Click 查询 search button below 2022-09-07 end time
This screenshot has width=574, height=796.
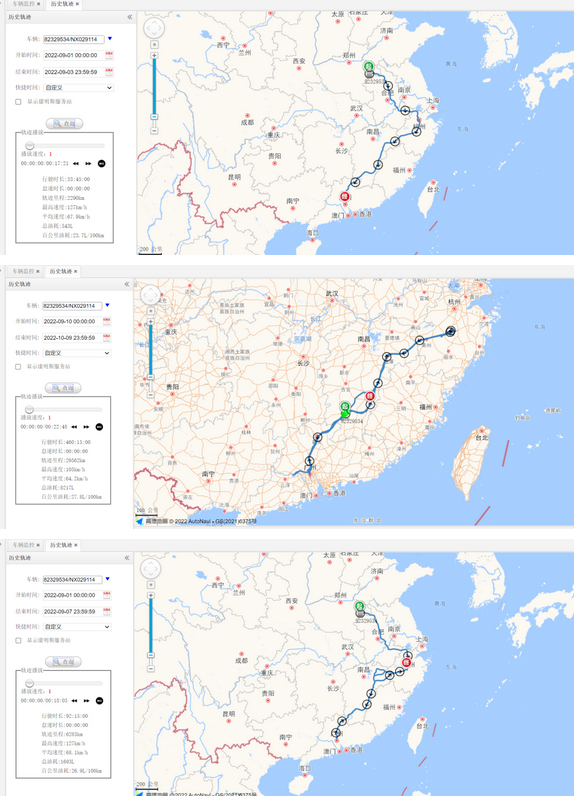(63, 661)
